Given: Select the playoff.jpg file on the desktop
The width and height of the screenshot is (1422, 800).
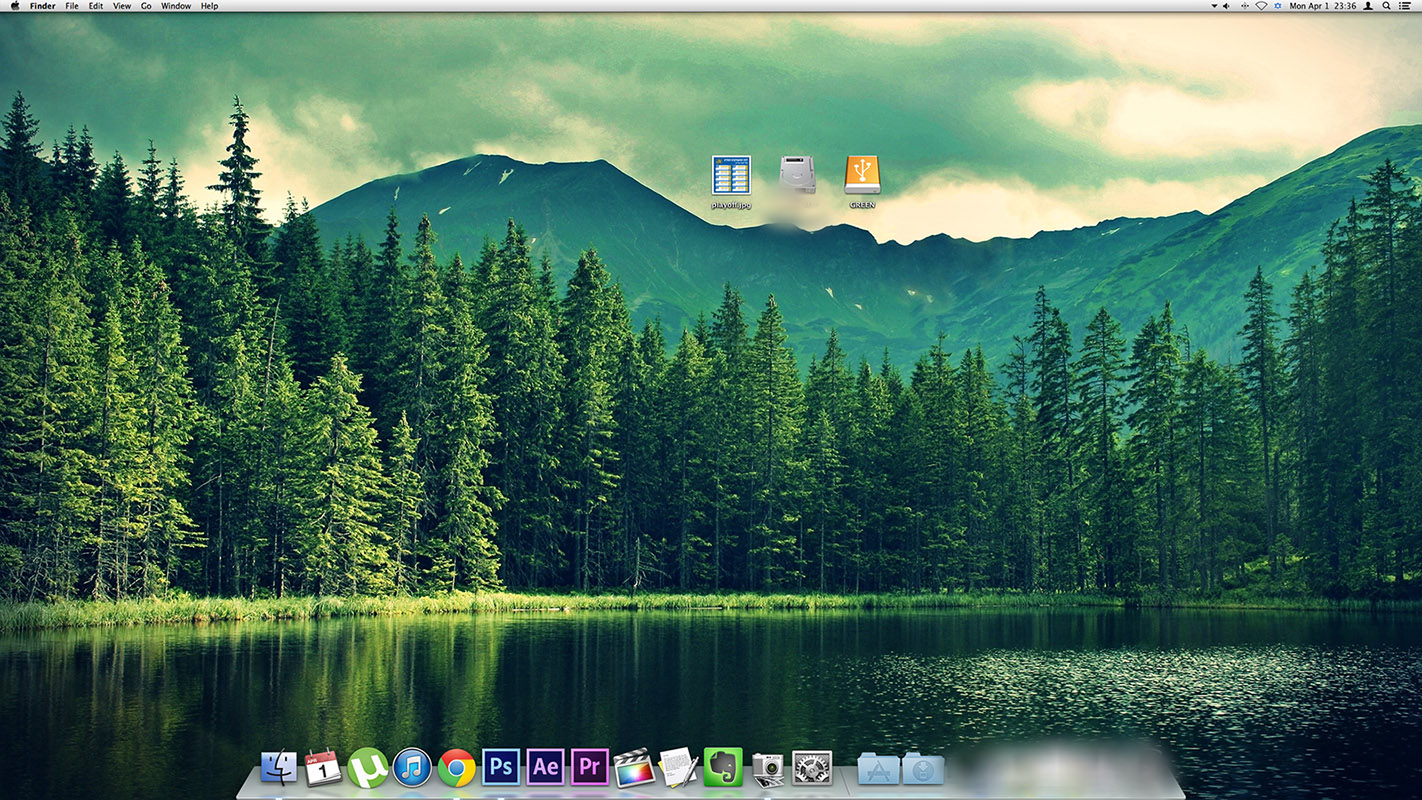Looking at the screenshot, I should pos(731,175).
